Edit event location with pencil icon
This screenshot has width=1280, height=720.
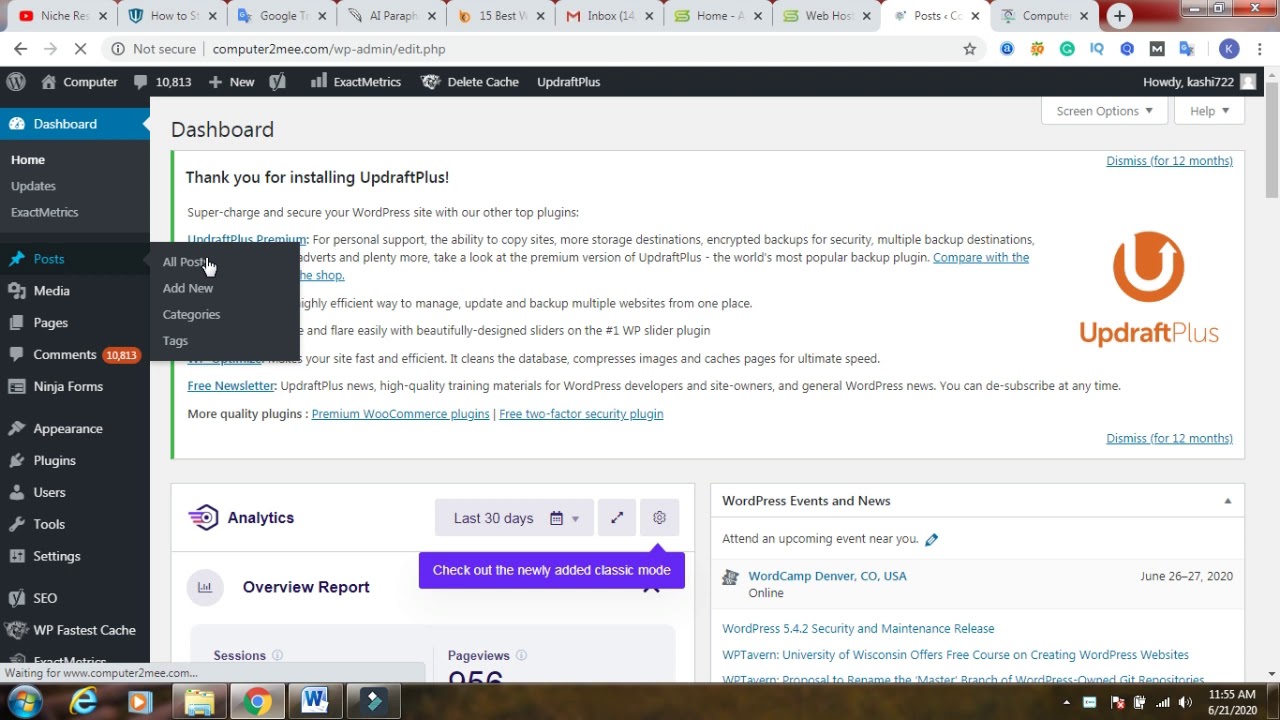(931, 540)
